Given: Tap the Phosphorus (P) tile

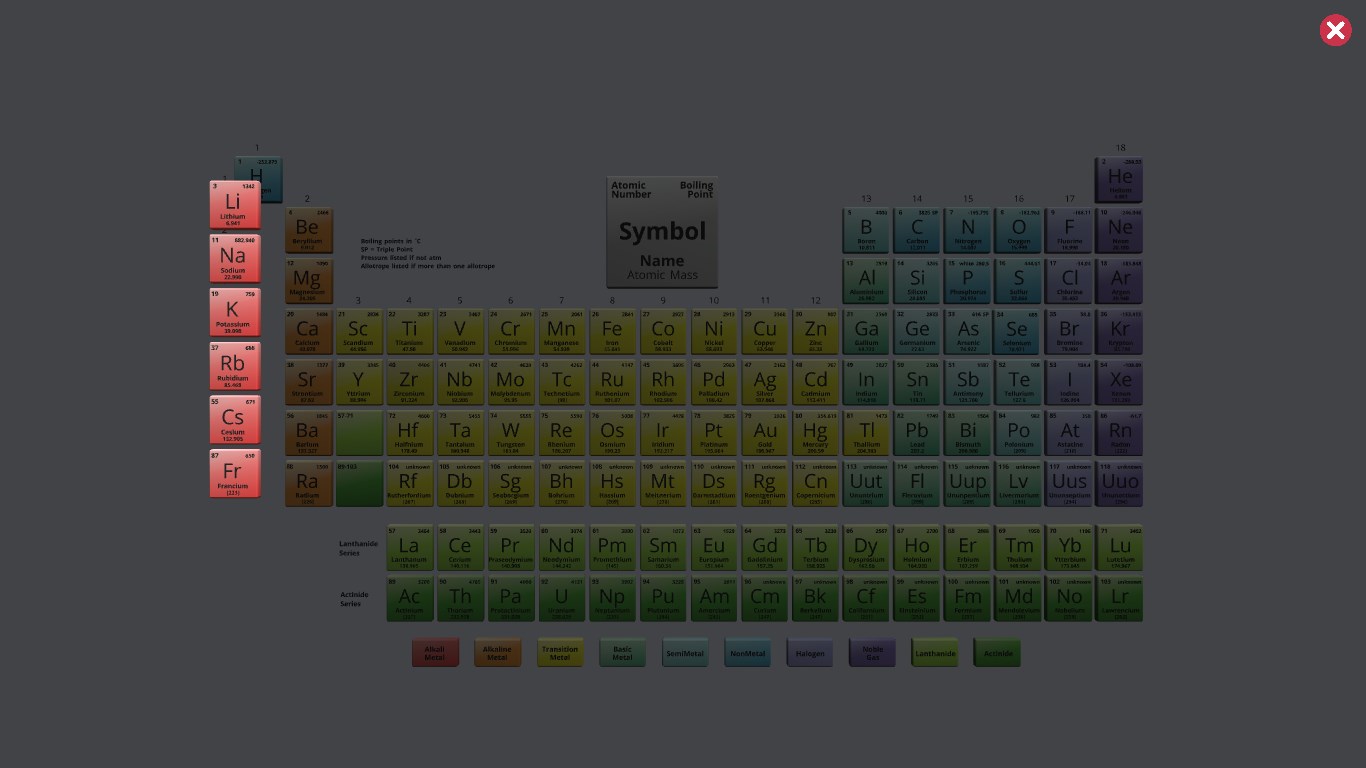Looking at the screenshot, I should 968,281.
